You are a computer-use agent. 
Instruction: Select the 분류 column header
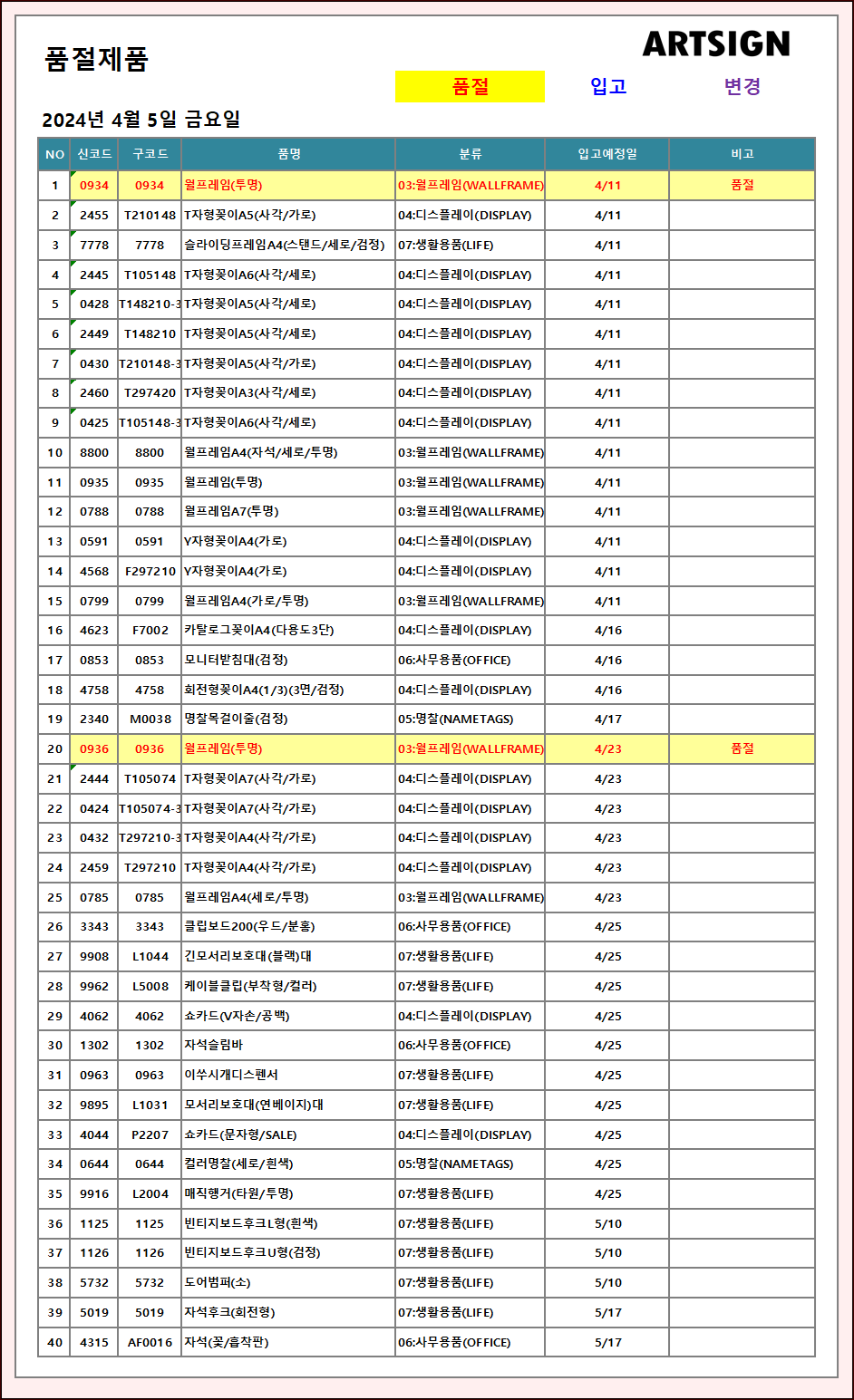pyautogui.click(x=470, y=154)
